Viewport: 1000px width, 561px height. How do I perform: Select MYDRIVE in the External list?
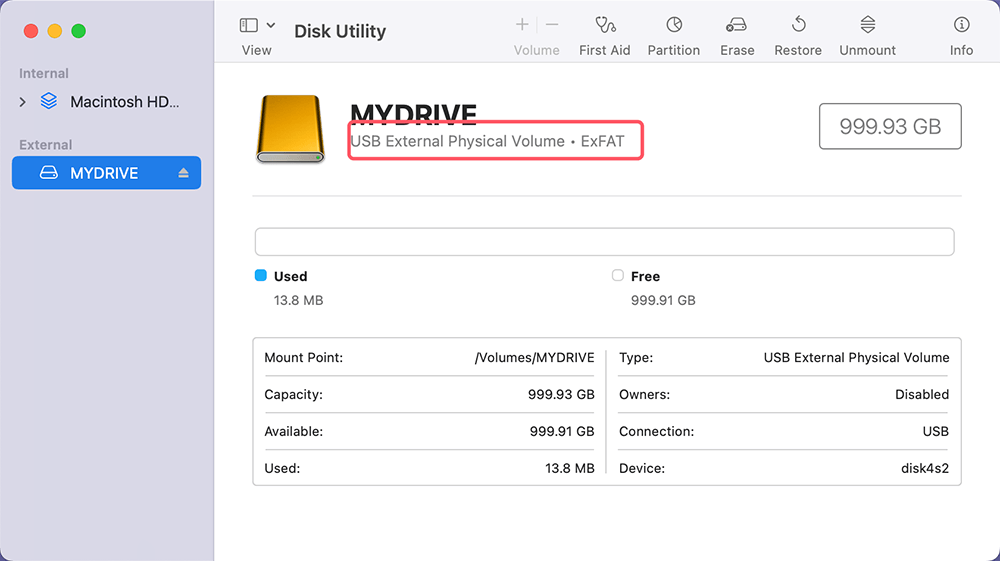point(107,173)
